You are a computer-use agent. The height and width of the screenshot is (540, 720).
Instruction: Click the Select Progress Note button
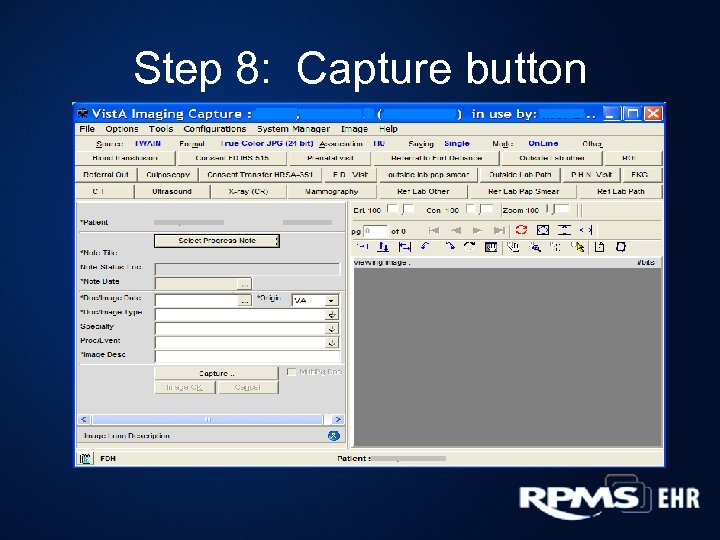(217, 241)
